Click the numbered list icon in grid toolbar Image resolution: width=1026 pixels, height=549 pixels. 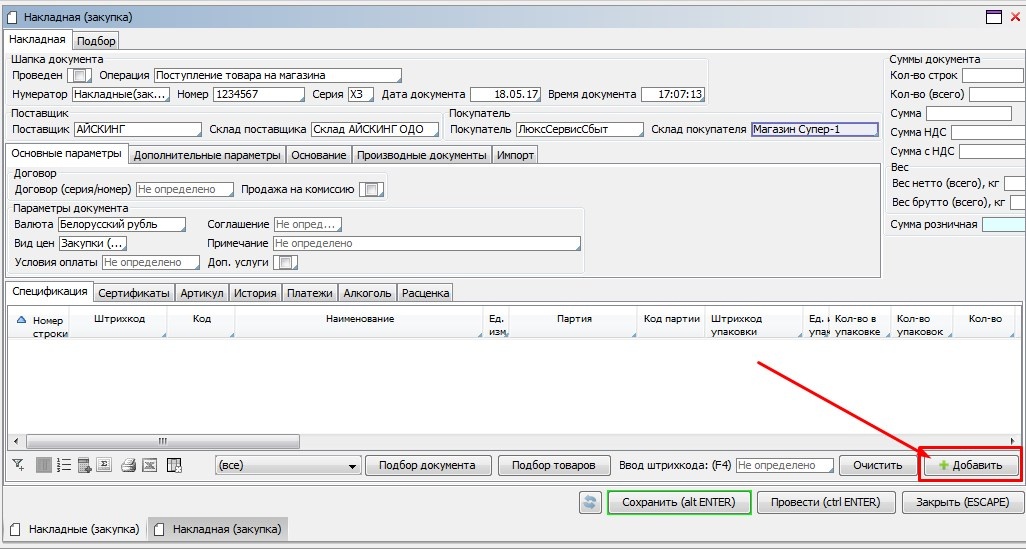(x=64, y=465)
